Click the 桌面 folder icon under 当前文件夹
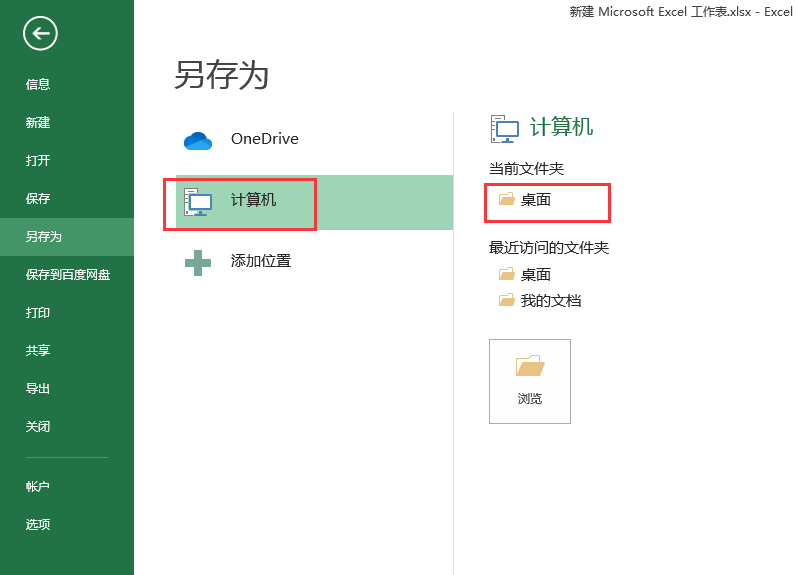 [x=506, y=199]
